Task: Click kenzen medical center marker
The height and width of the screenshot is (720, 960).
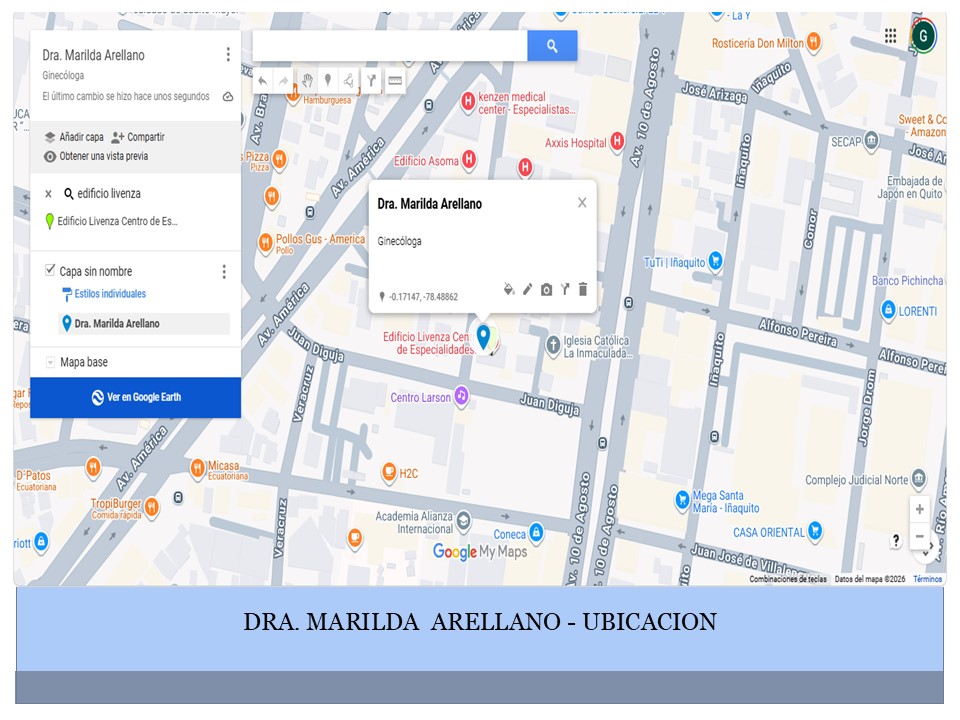Action: click(468, 101)
